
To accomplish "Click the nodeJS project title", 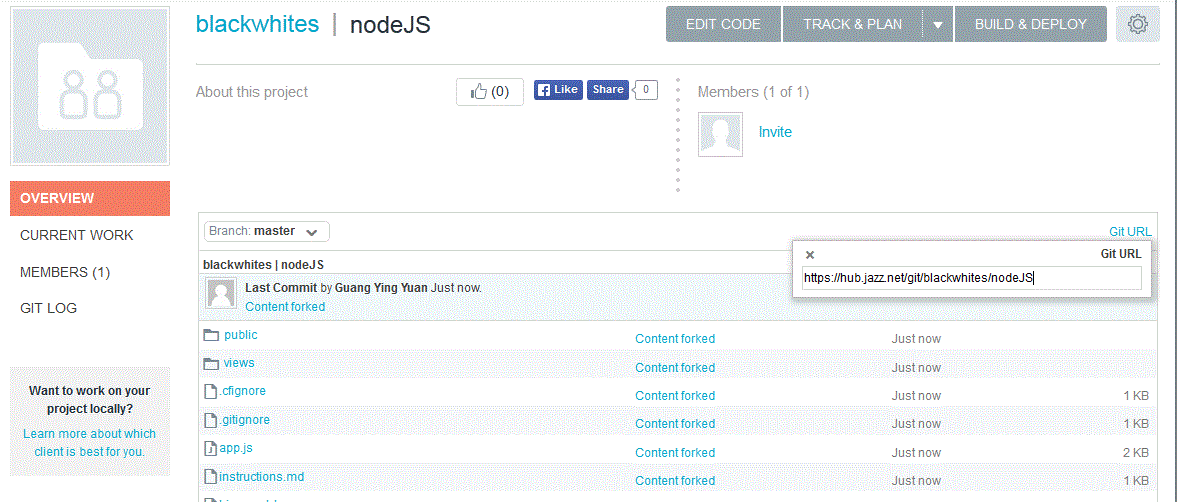I will point(390,24).
